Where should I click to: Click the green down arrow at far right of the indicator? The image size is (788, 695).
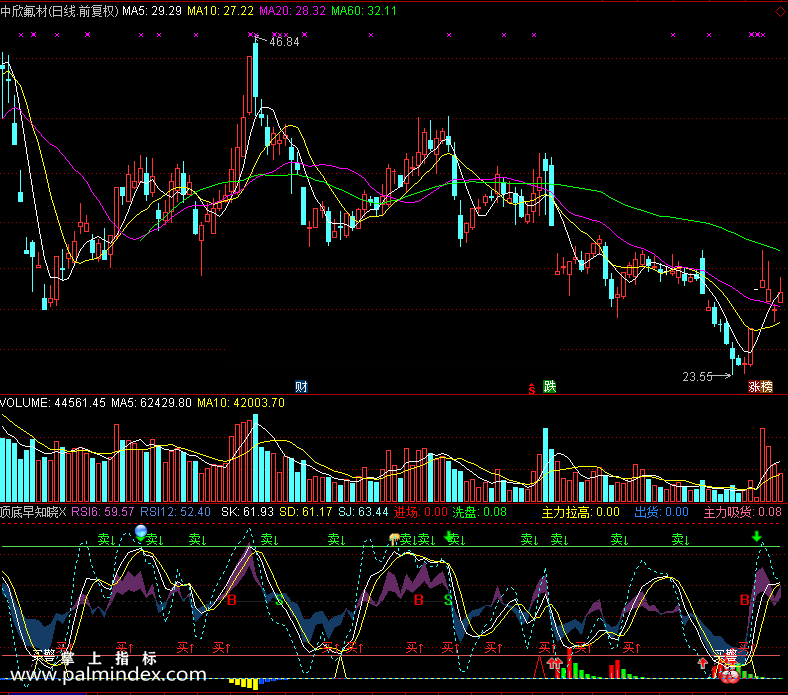click(x=757, y=537)
